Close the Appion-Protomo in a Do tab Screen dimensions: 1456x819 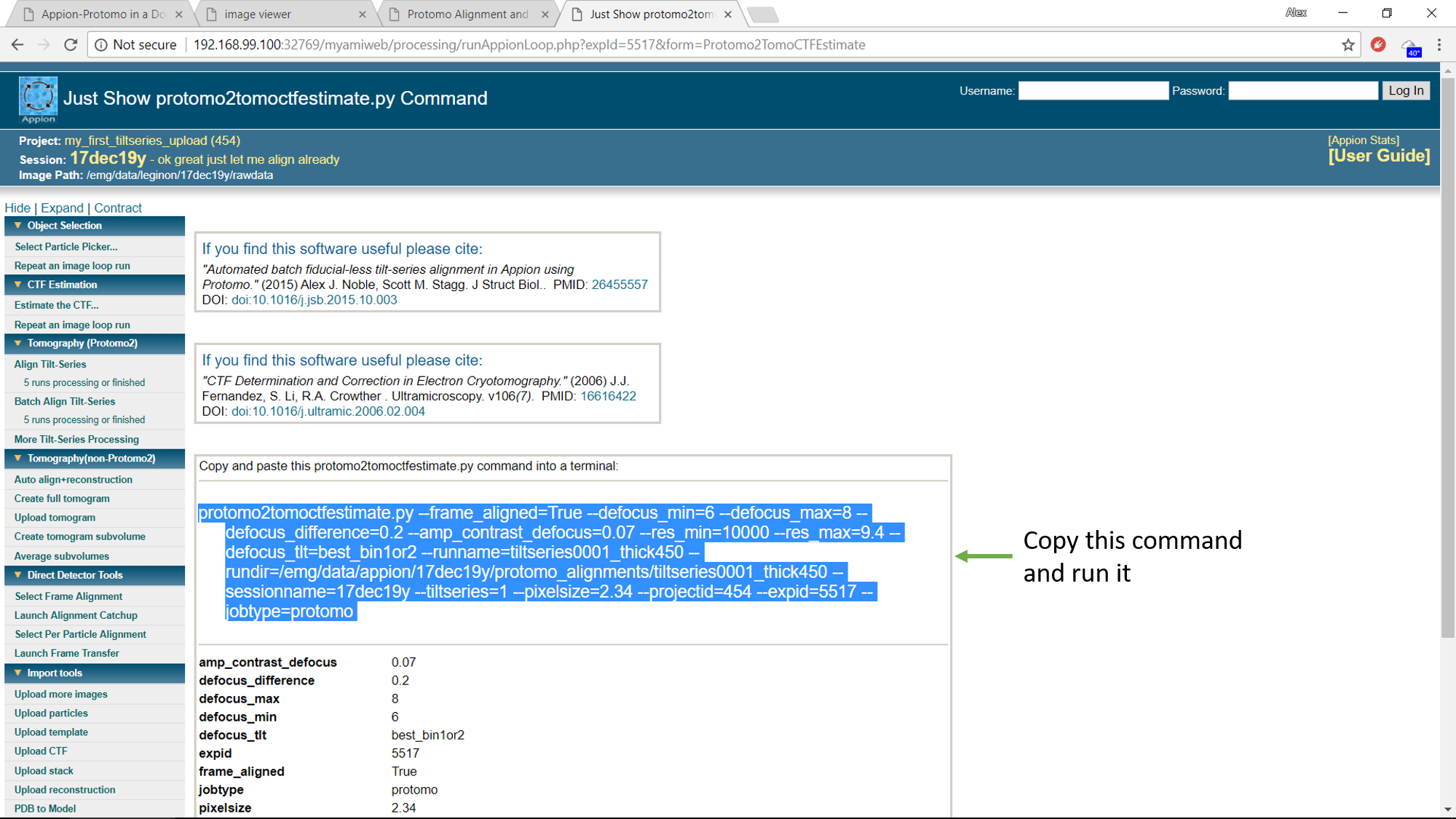(179, 14)
